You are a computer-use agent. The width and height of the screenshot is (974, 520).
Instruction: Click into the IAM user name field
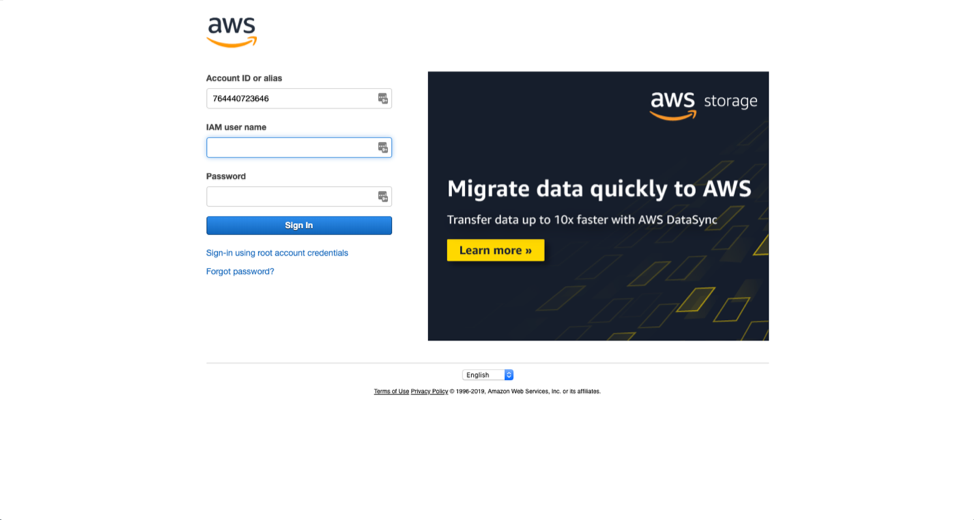pyautogui.click(x=290, y=147)
